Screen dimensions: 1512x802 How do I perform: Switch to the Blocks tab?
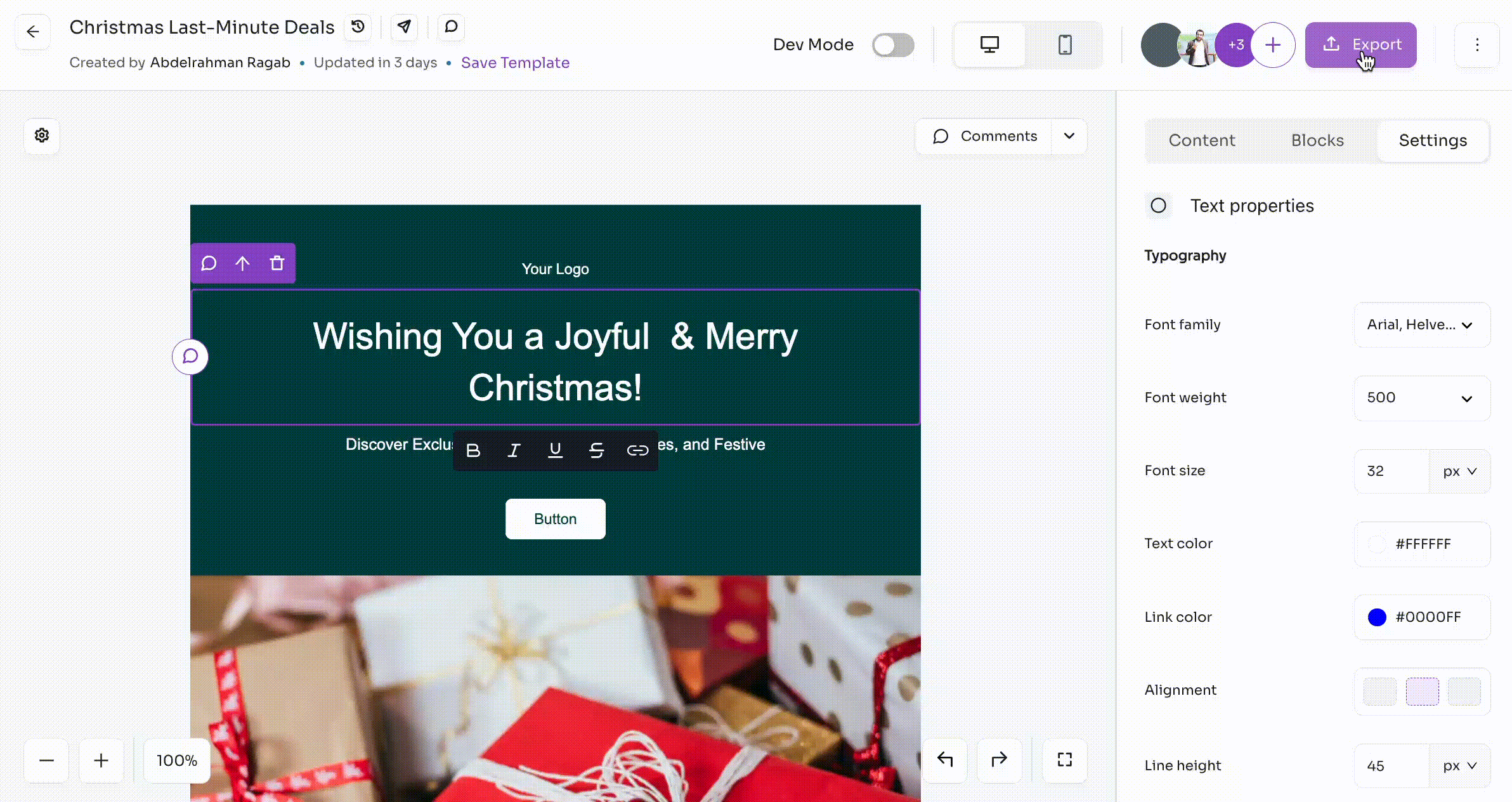click(x=1318, y=140)
